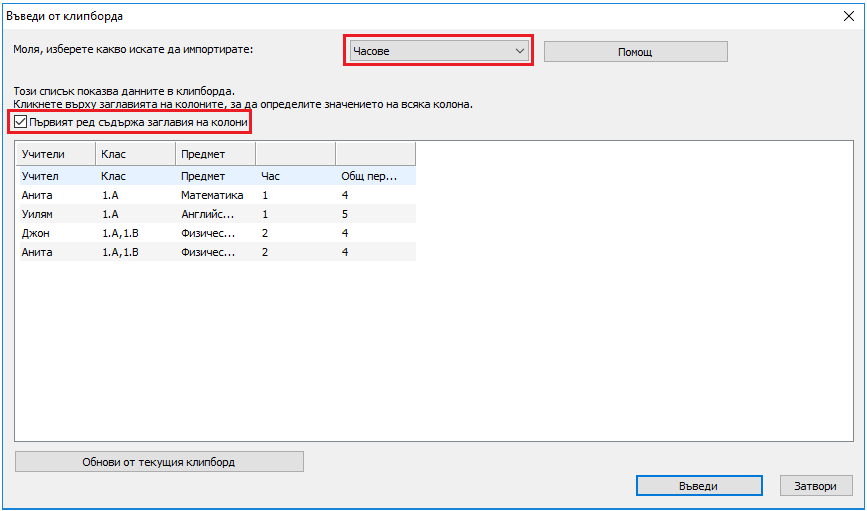Close the dialog with the X button
Screen dimensions: 867x511
(849, 16)
